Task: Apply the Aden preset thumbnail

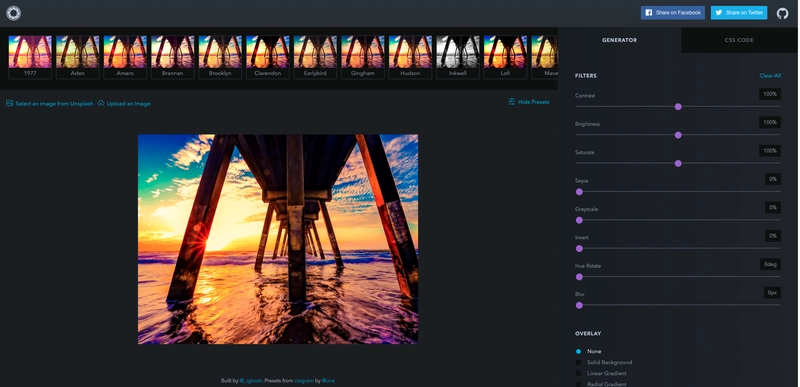Action: (x=78, y=57)
